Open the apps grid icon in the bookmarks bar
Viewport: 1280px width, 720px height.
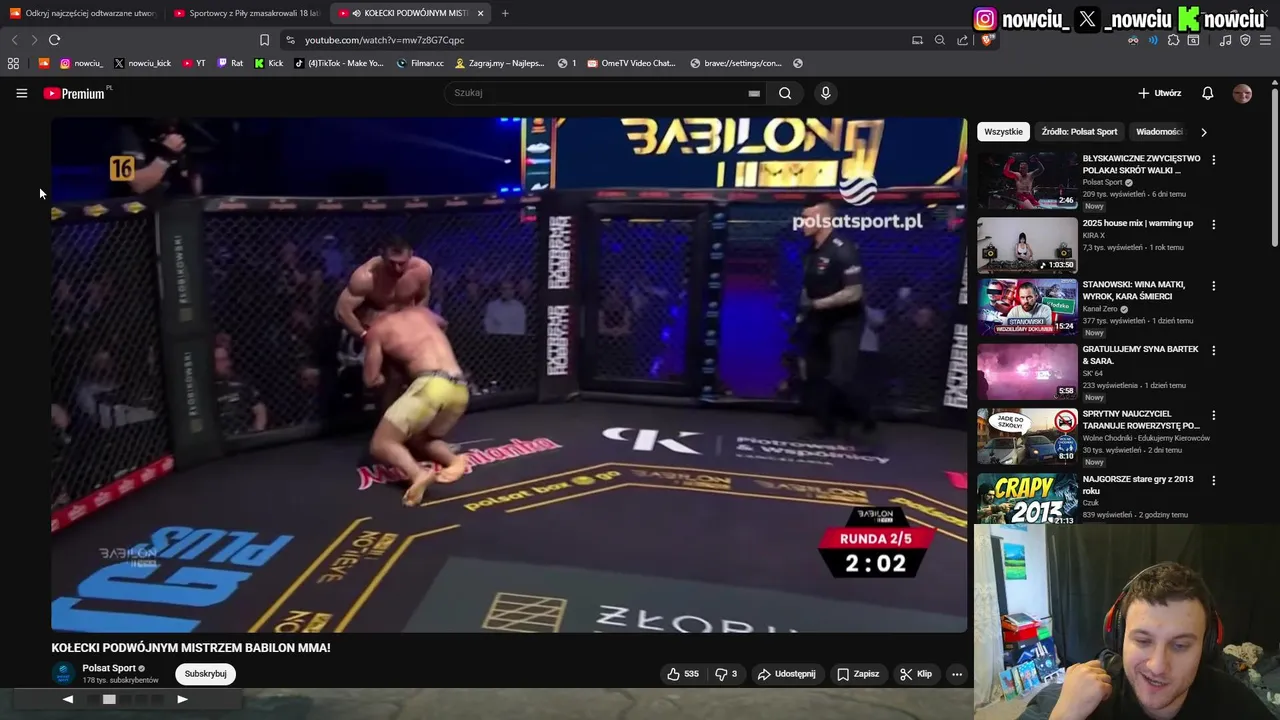click(13, 63)
